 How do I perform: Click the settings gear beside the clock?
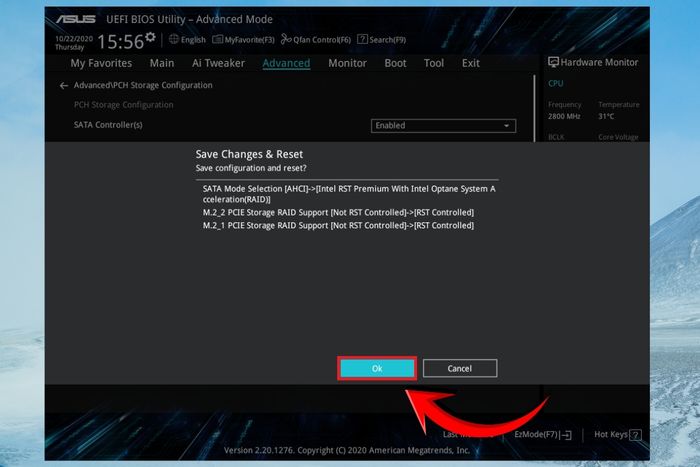pyautogui.click(x=150, y=37)
